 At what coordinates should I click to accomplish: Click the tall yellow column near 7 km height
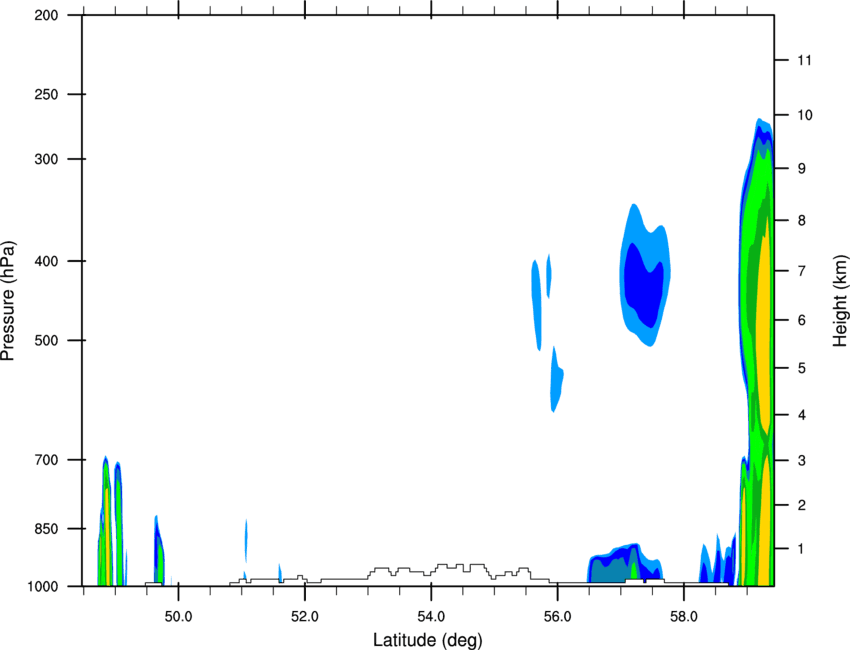tap(764, 325)
